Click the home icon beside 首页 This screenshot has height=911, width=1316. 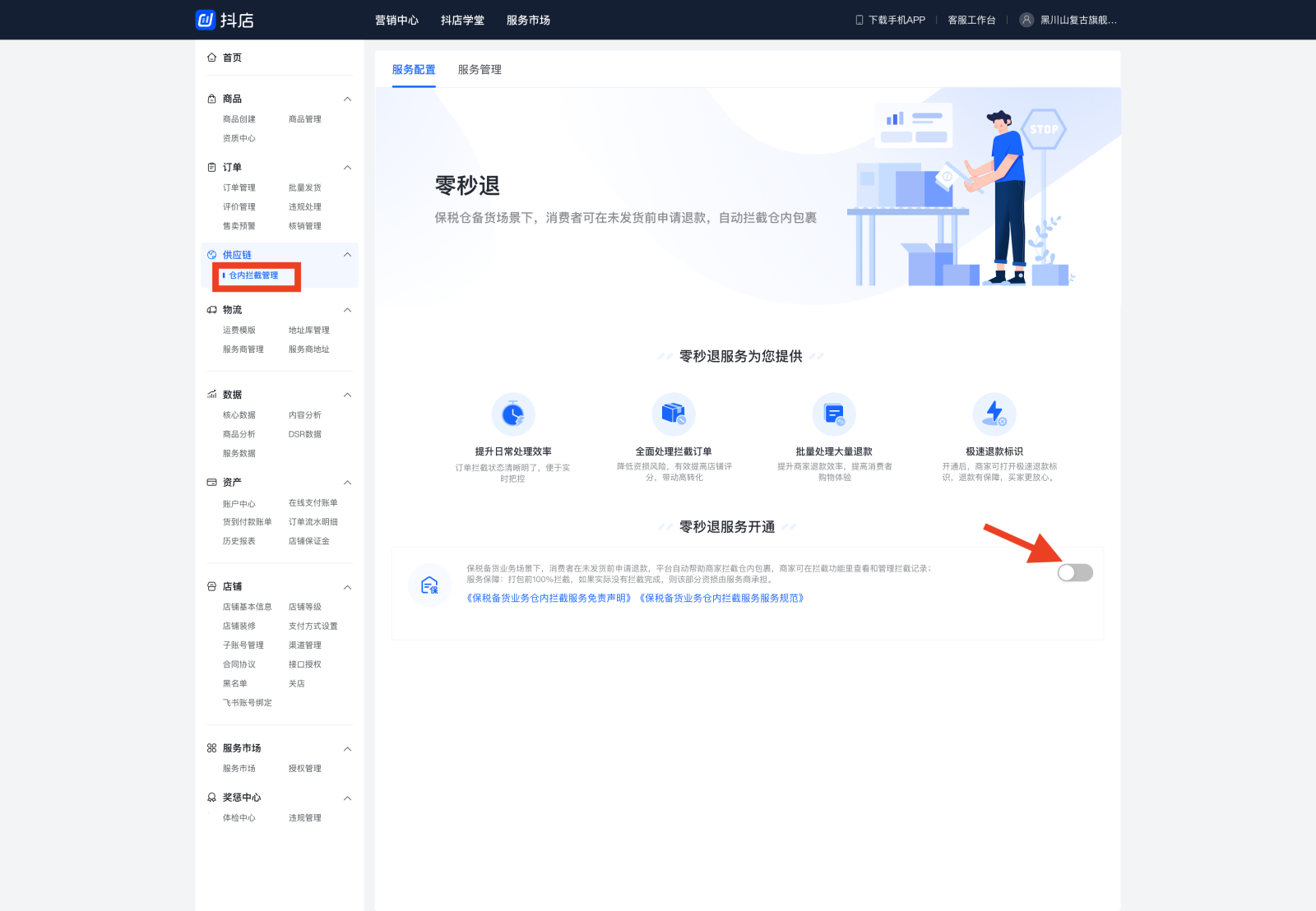212,58
